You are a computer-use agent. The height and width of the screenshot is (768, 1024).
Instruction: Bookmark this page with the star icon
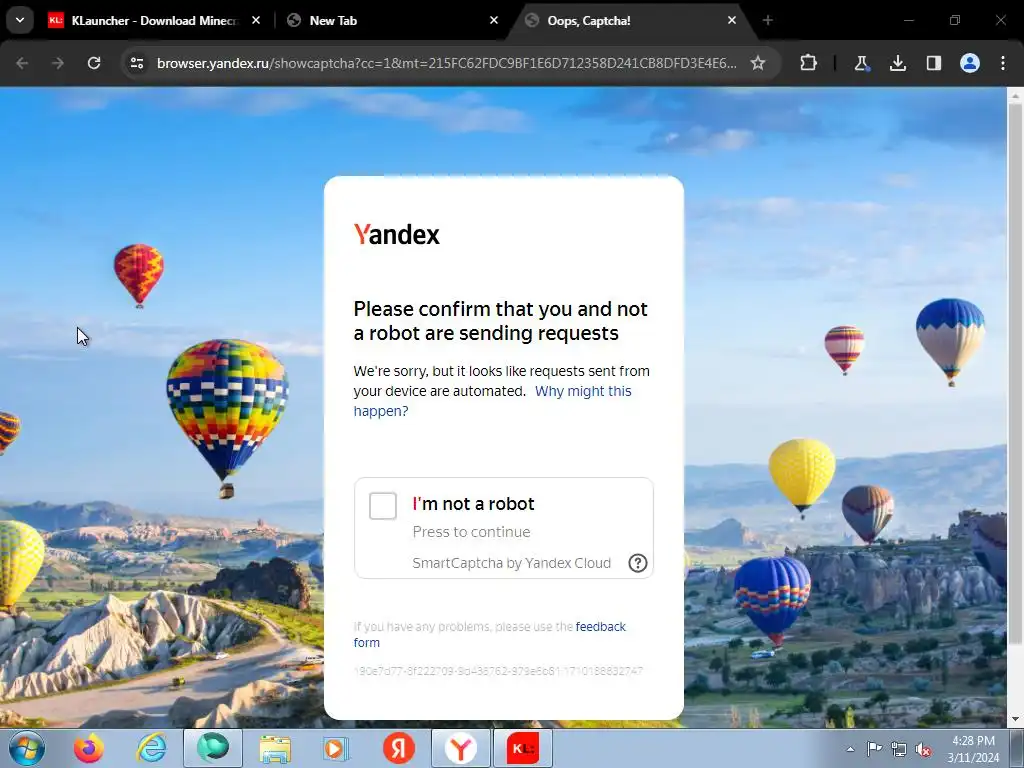click(x=758, y=63)
